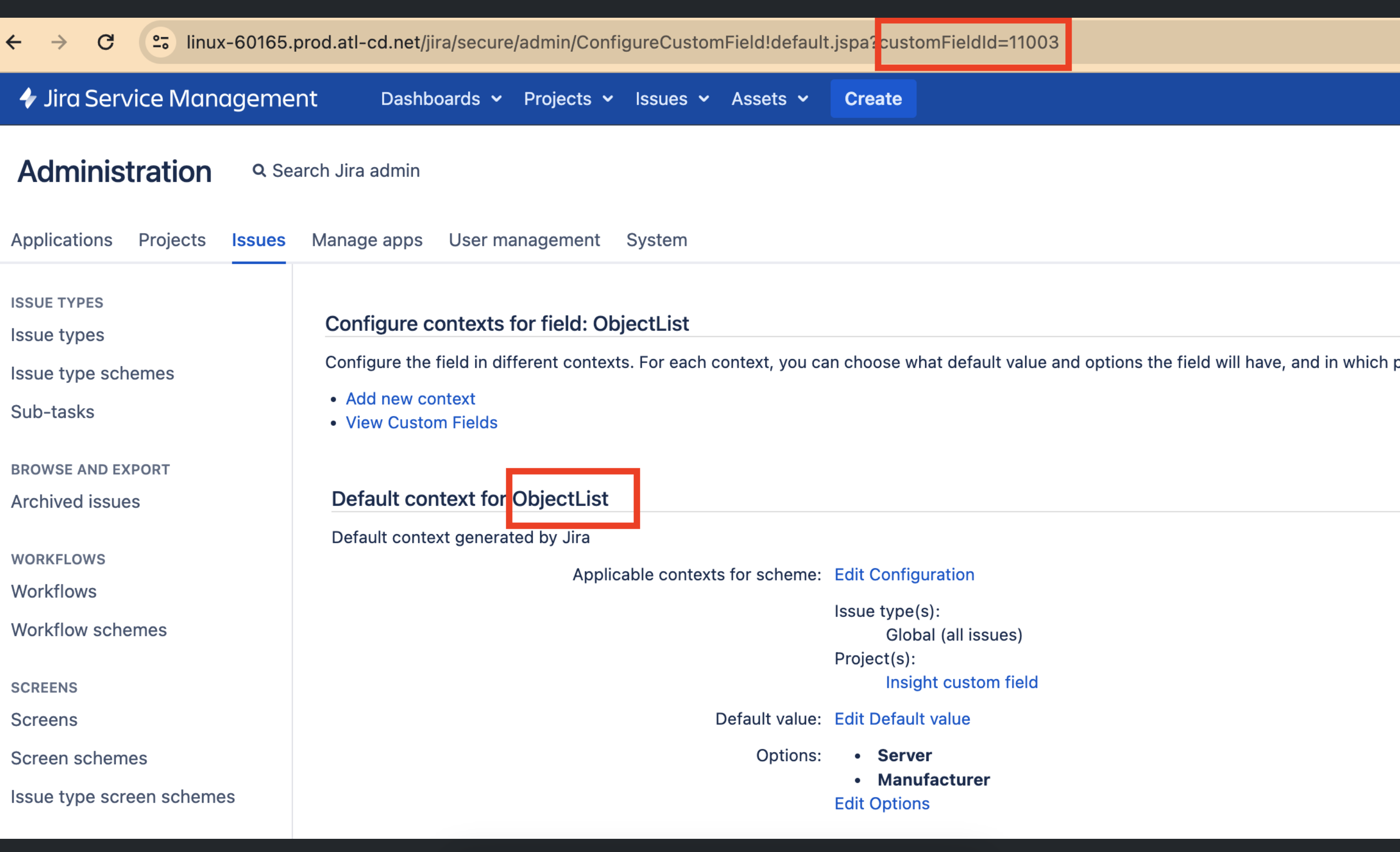Click 'Default context generated by Jira' text
Image resolution: width=1400 pixels, height=852 pixels.
pos(461,537)
